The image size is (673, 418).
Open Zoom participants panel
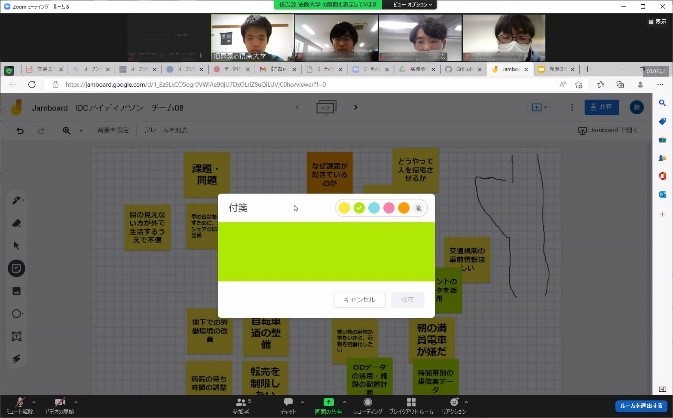241,406
